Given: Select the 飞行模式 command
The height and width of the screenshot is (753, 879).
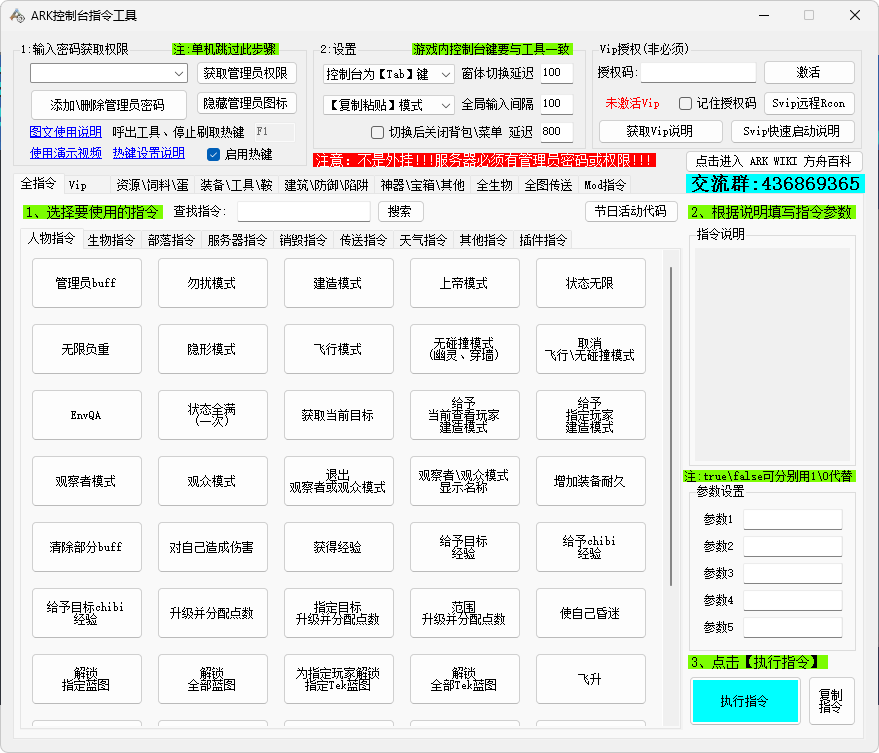Looking at the screenshot, I should (339, 349).
